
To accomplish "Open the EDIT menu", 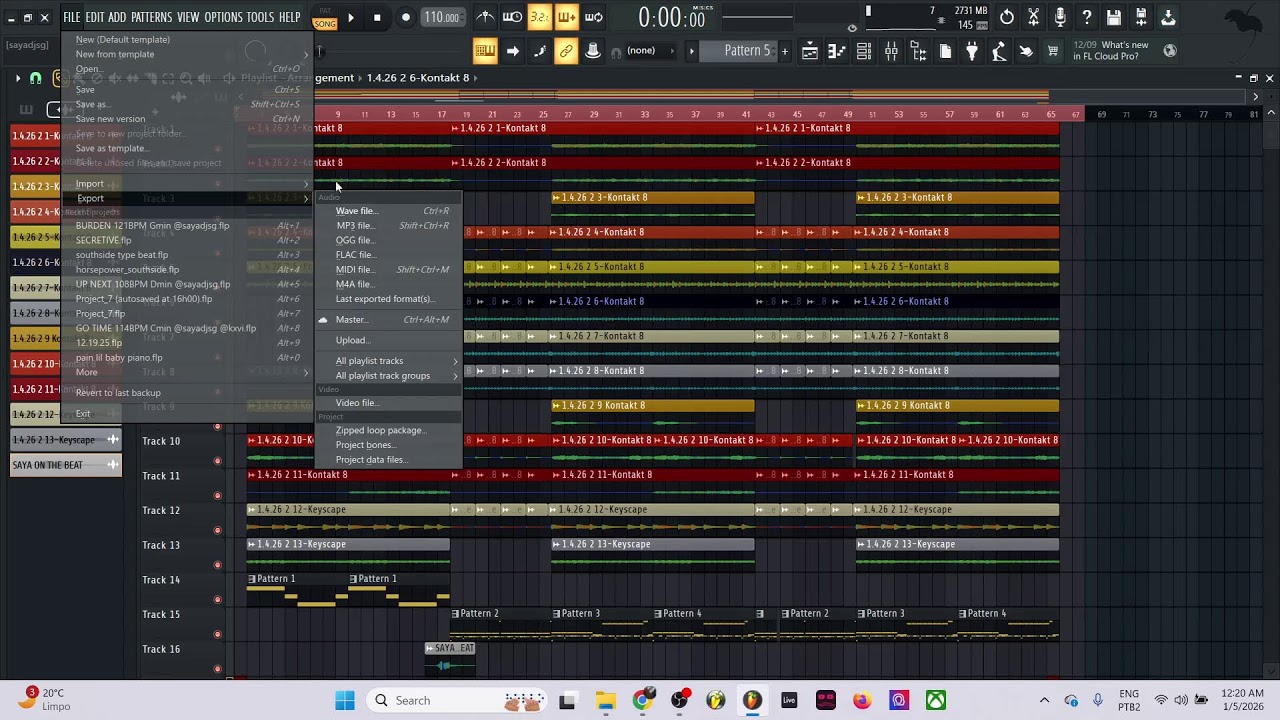I will (95, 17).
